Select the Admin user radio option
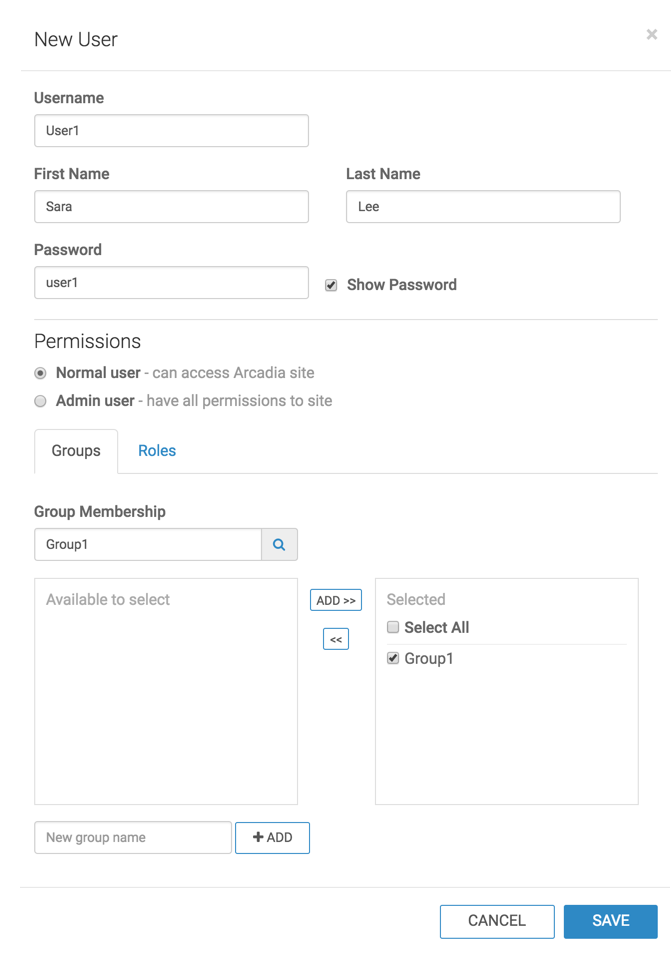 (41, 401)
